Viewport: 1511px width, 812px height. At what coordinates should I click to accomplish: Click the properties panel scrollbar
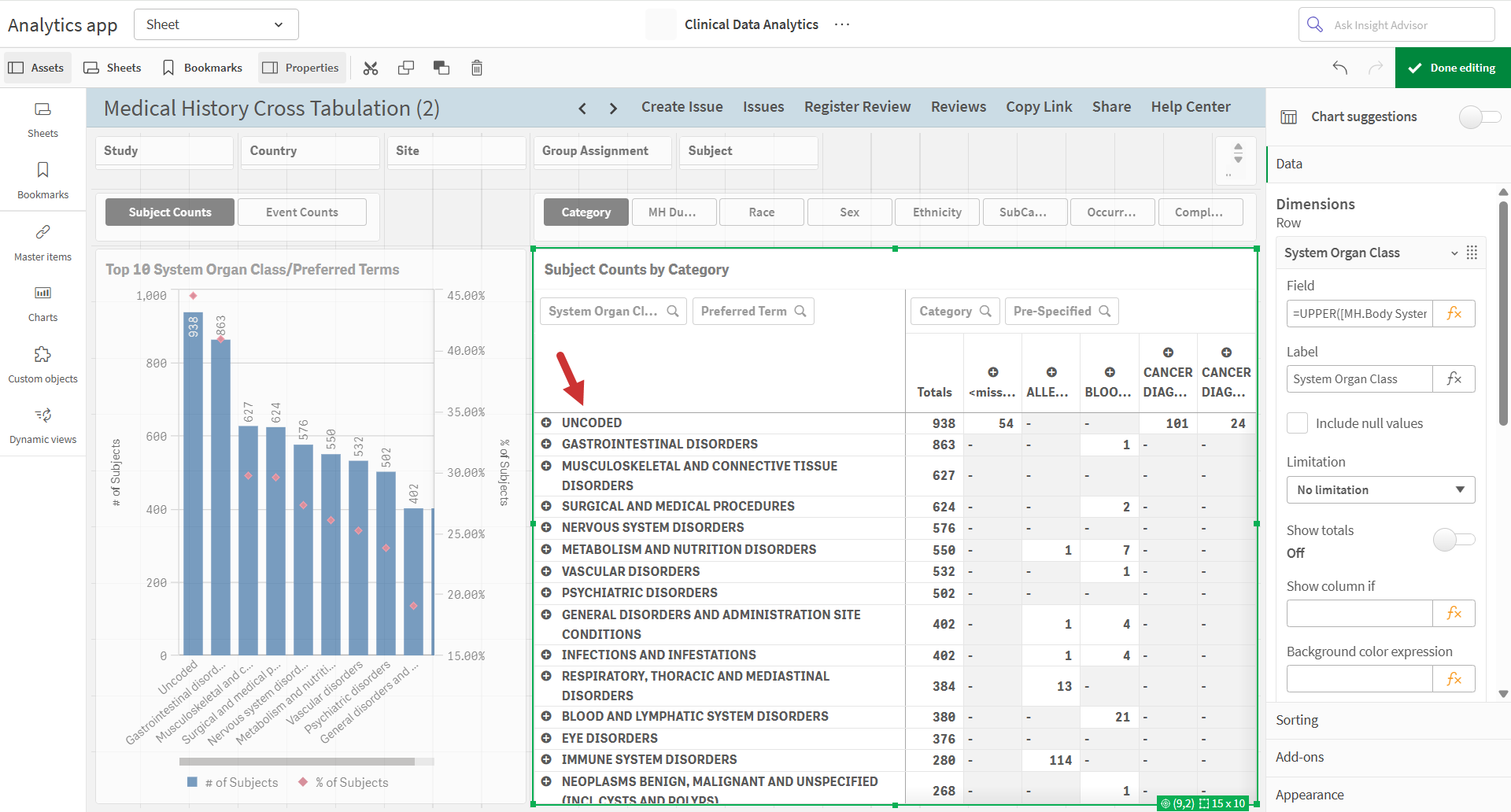pos(1503,315)
